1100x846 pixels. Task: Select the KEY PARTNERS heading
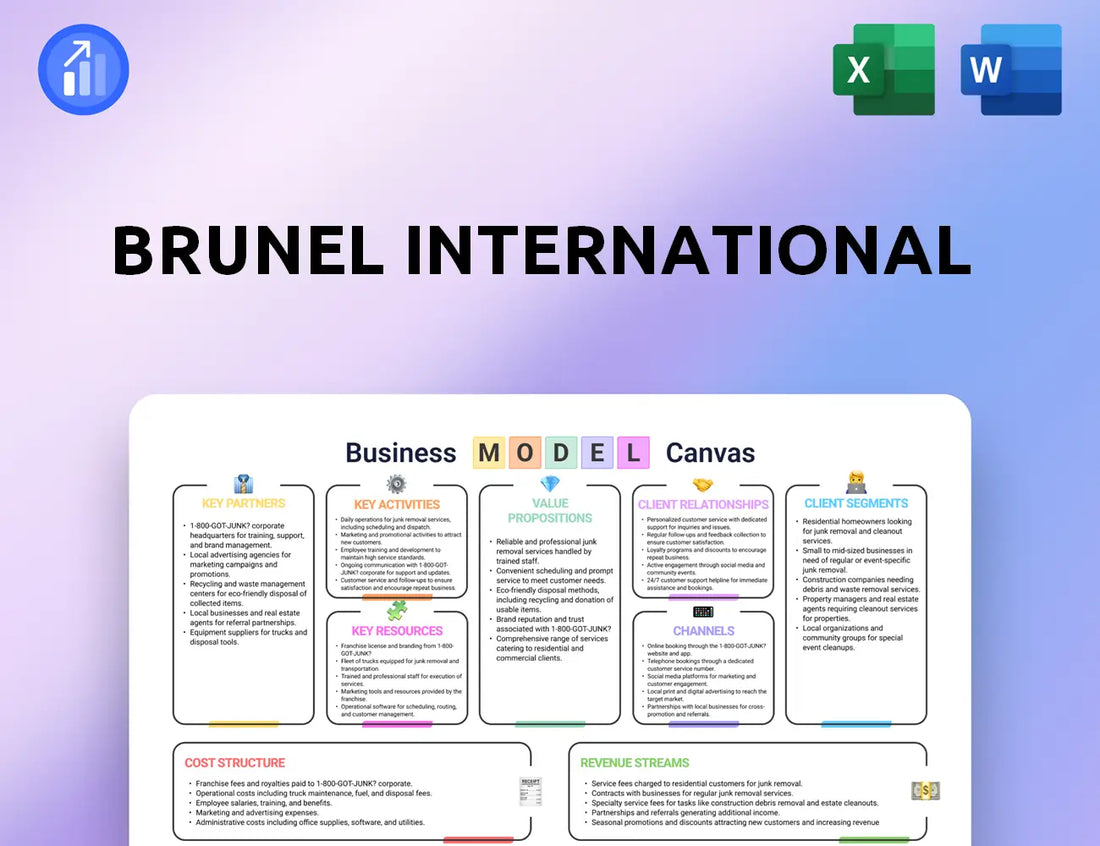click(x=243, y=504)
